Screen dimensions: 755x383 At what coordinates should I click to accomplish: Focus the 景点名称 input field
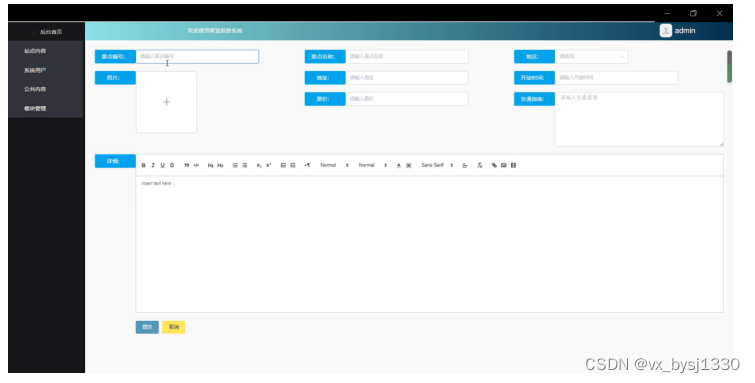click(x=407, y=56)
